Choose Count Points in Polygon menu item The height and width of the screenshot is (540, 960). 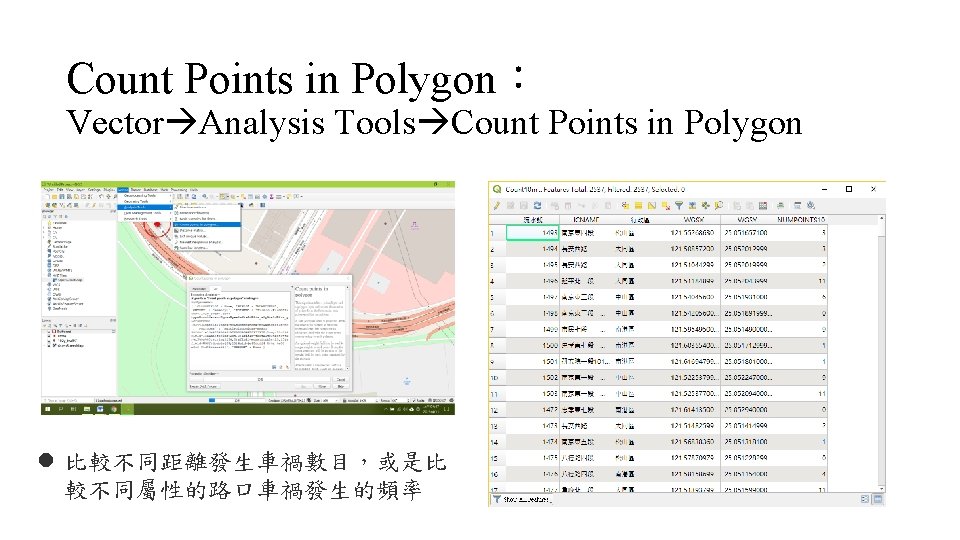tap(206, 224)
